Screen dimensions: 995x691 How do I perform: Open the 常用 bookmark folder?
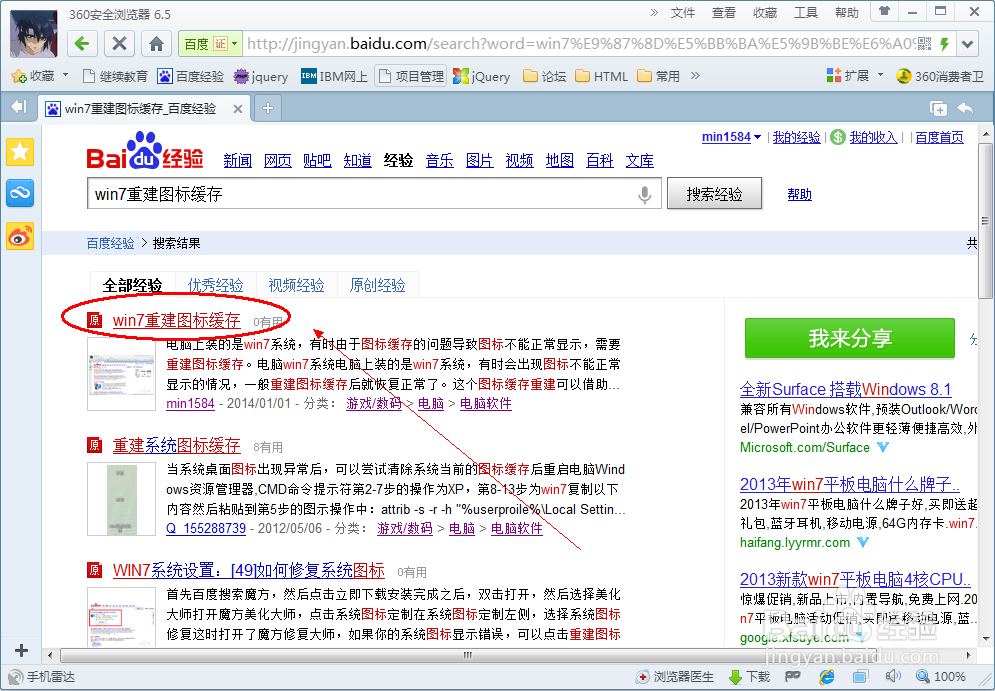point(659,77)
